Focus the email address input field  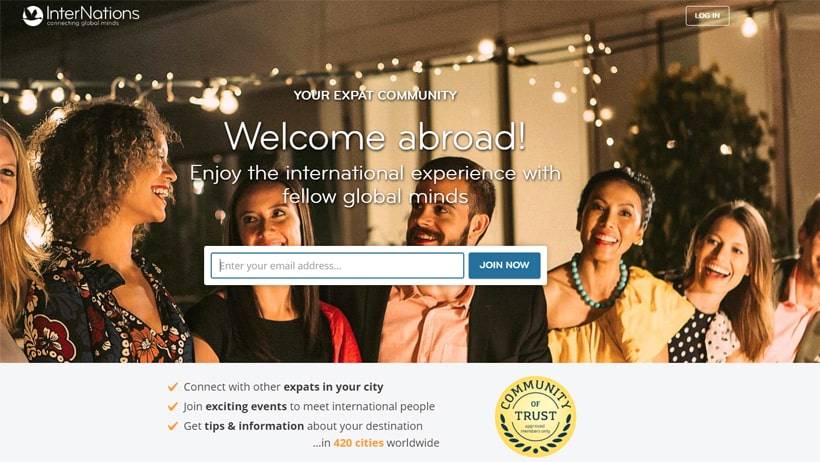point(337,265)
